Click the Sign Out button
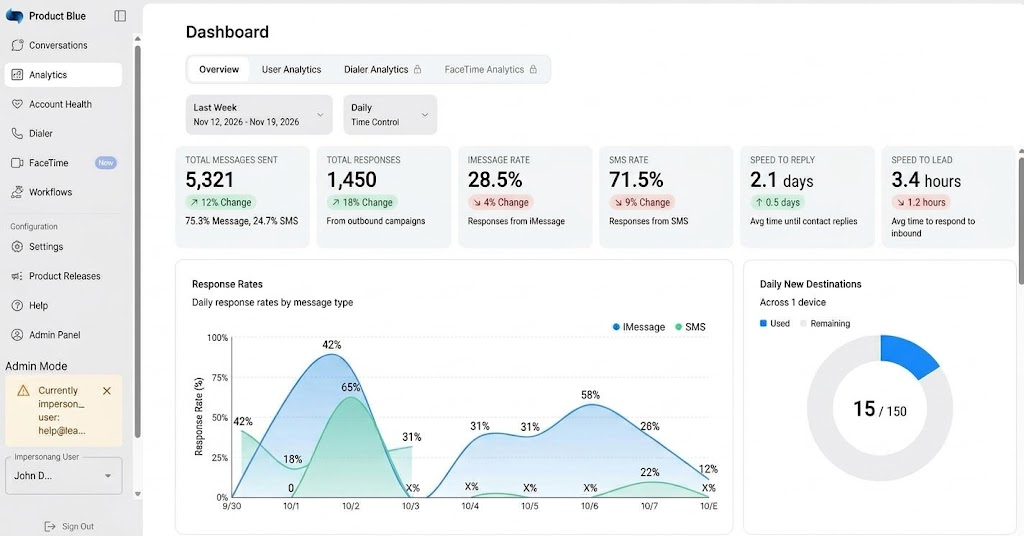Viewport: 1024px width, 536px height. click(69, 526)
